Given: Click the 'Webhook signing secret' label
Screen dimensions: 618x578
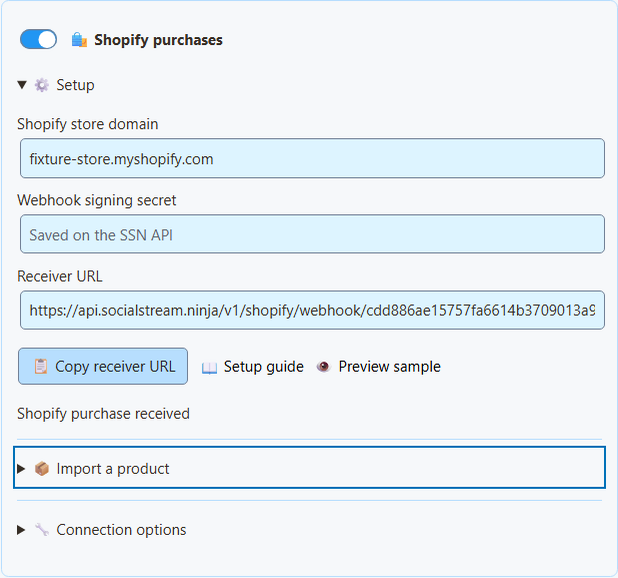Looking at the screenshot, I should point(97,200).
